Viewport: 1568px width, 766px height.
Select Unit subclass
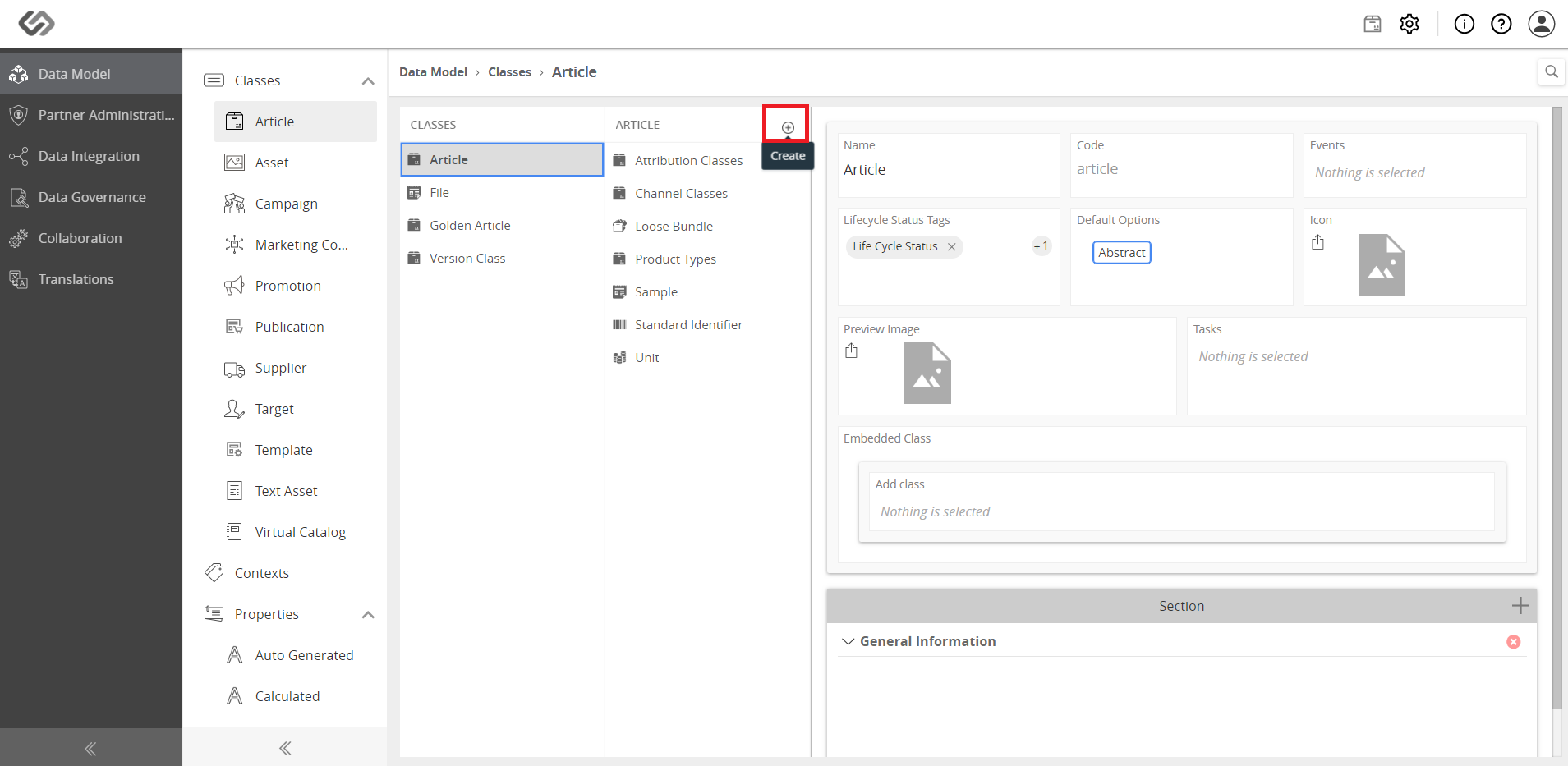coord(707,357)
